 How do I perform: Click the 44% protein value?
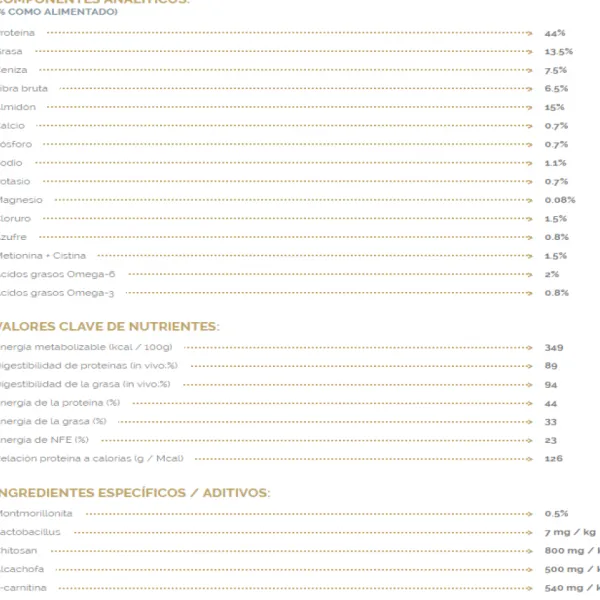(555, 33)
